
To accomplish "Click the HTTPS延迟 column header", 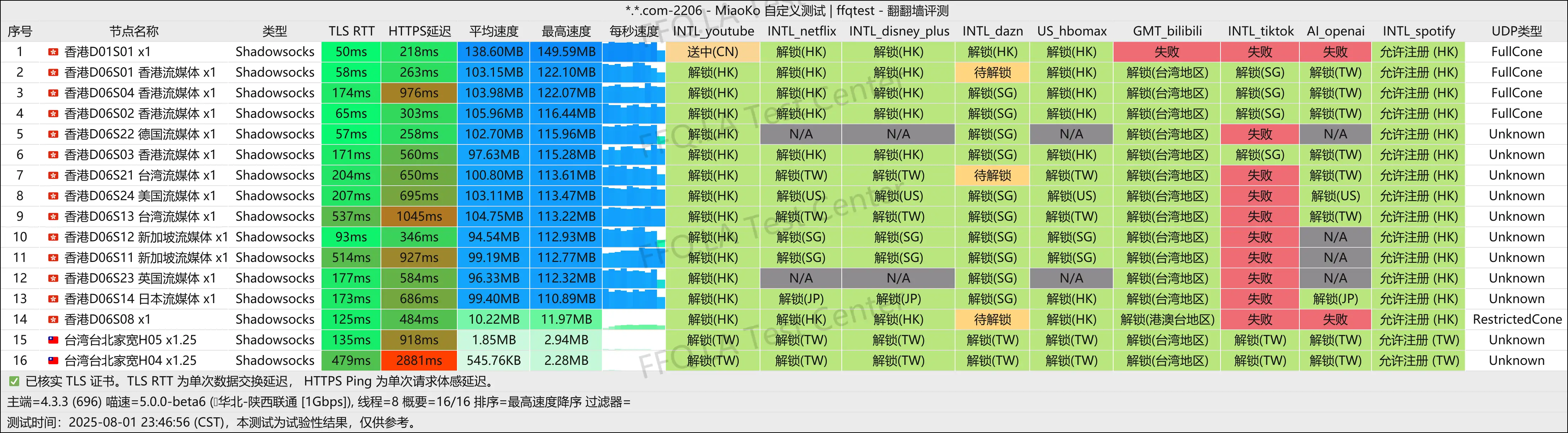I will 419,31.
